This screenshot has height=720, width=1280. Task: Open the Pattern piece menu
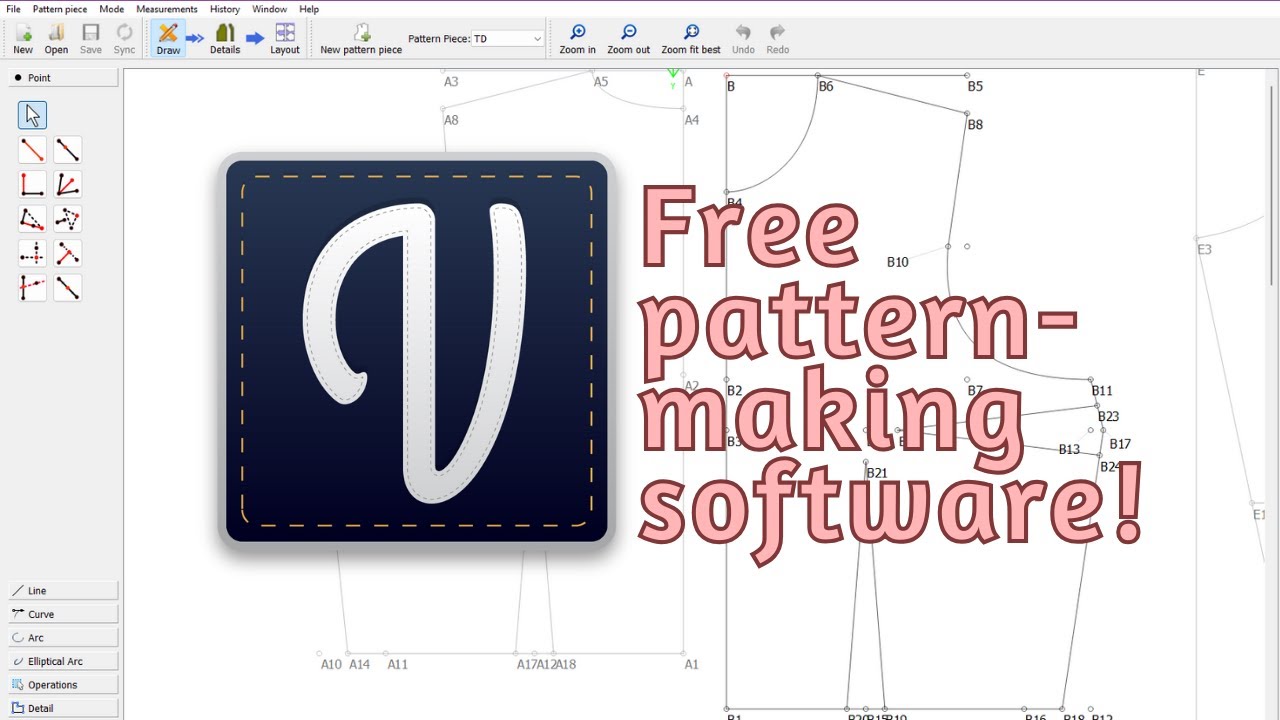point(60,9)
